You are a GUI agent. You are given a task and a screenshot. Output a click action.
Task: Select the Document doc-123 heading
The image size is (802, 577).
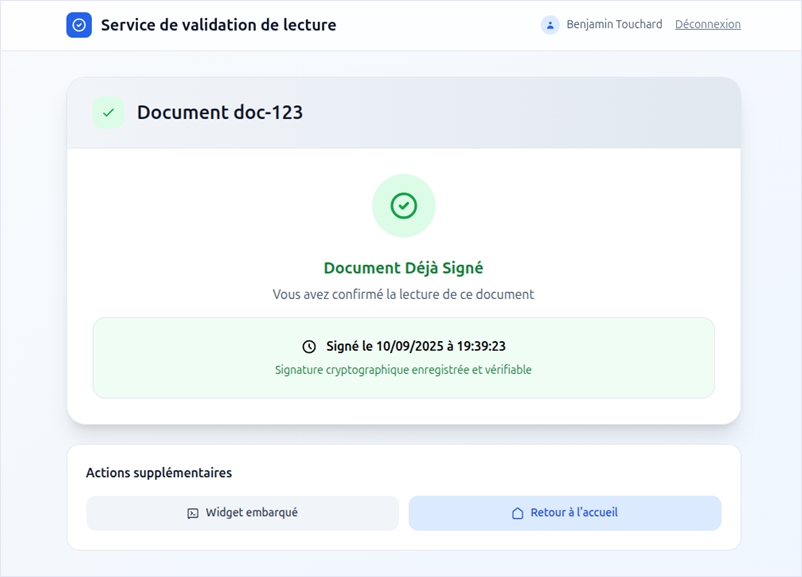(220, 113)
